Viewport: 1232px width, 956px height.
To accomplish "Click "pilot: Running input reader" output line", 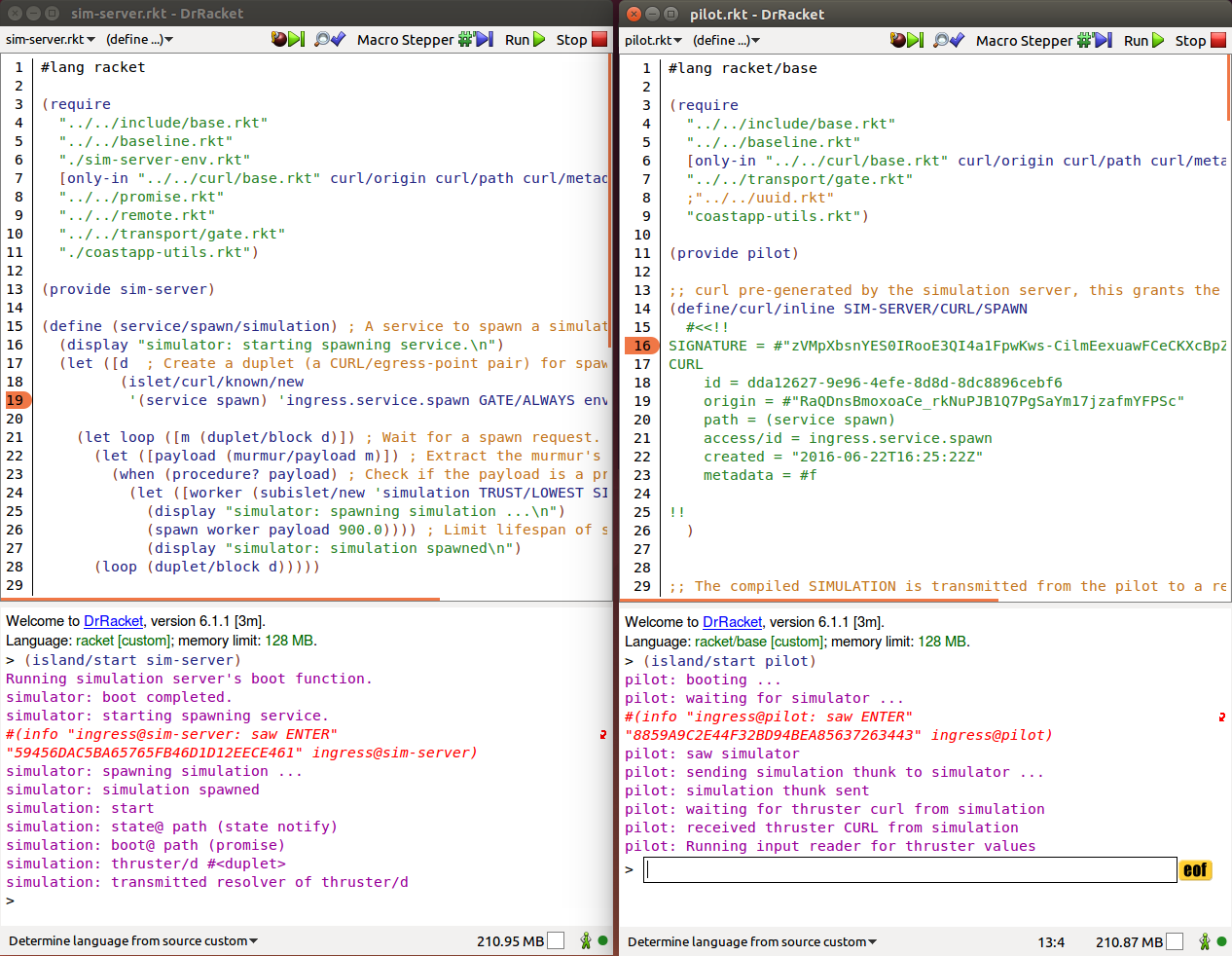I will 830,846.
